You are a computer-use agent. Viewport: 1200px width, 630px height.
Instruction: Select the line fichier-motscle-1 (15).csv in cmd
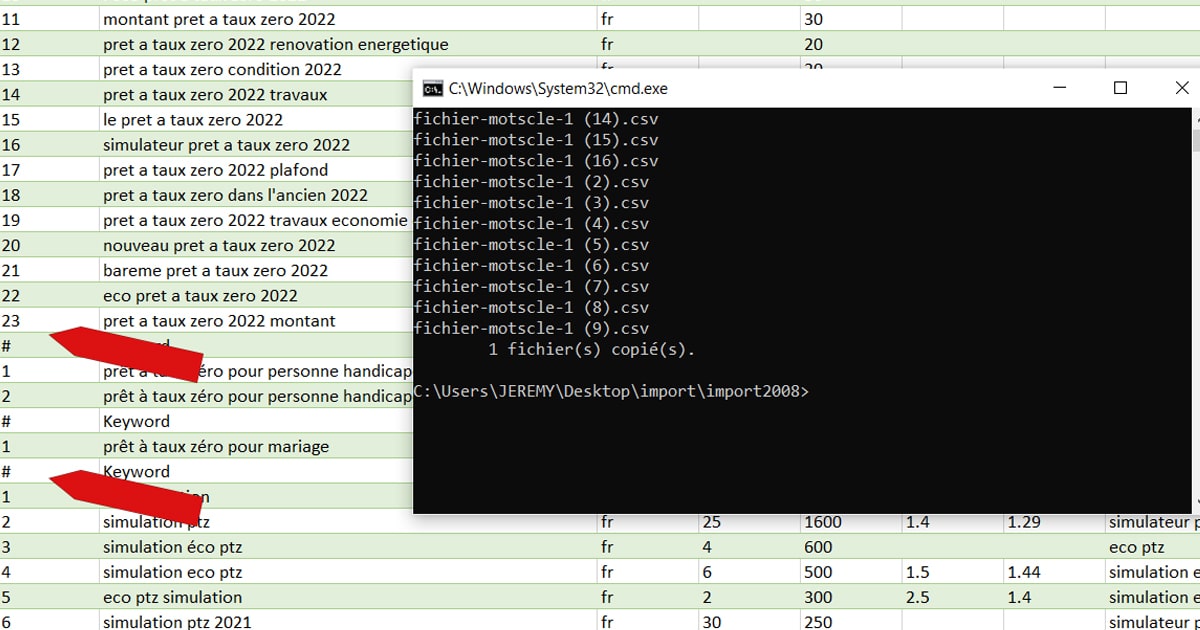point(536,140)
